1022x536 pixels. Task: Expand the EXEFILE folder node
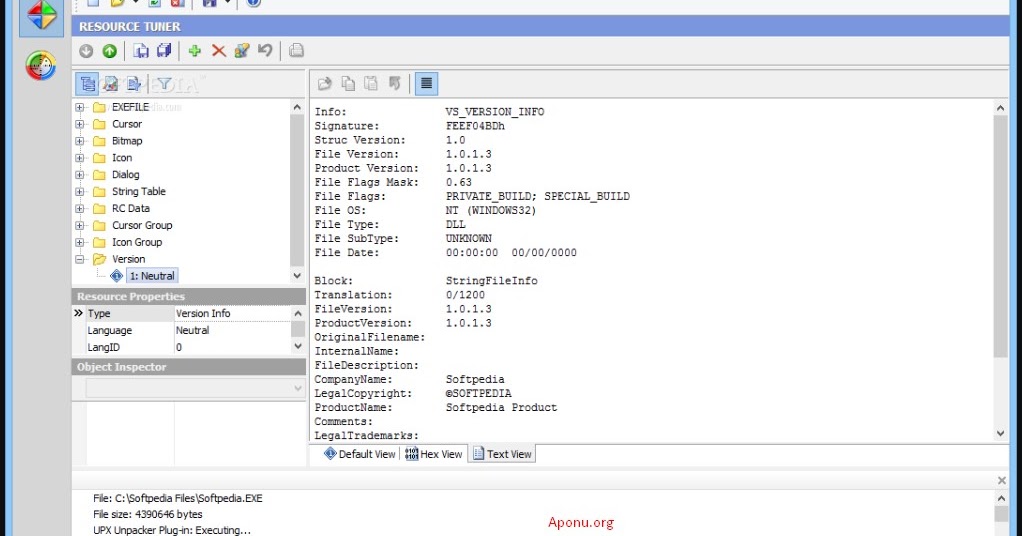[x=80, y=107]
